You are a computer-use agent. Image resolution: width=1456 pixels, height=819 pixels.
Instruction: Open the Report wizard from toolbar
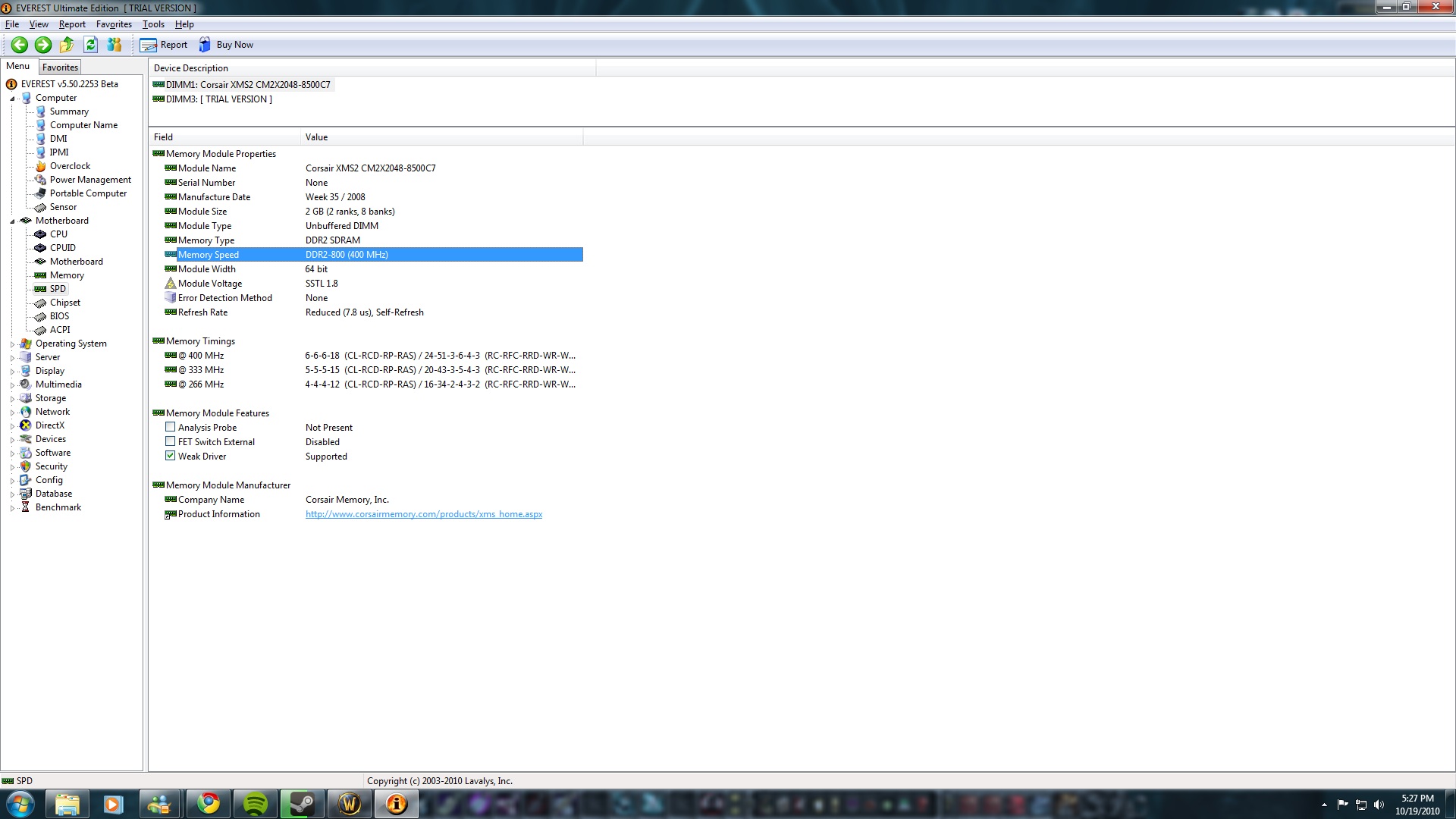(x=164, y=45)
